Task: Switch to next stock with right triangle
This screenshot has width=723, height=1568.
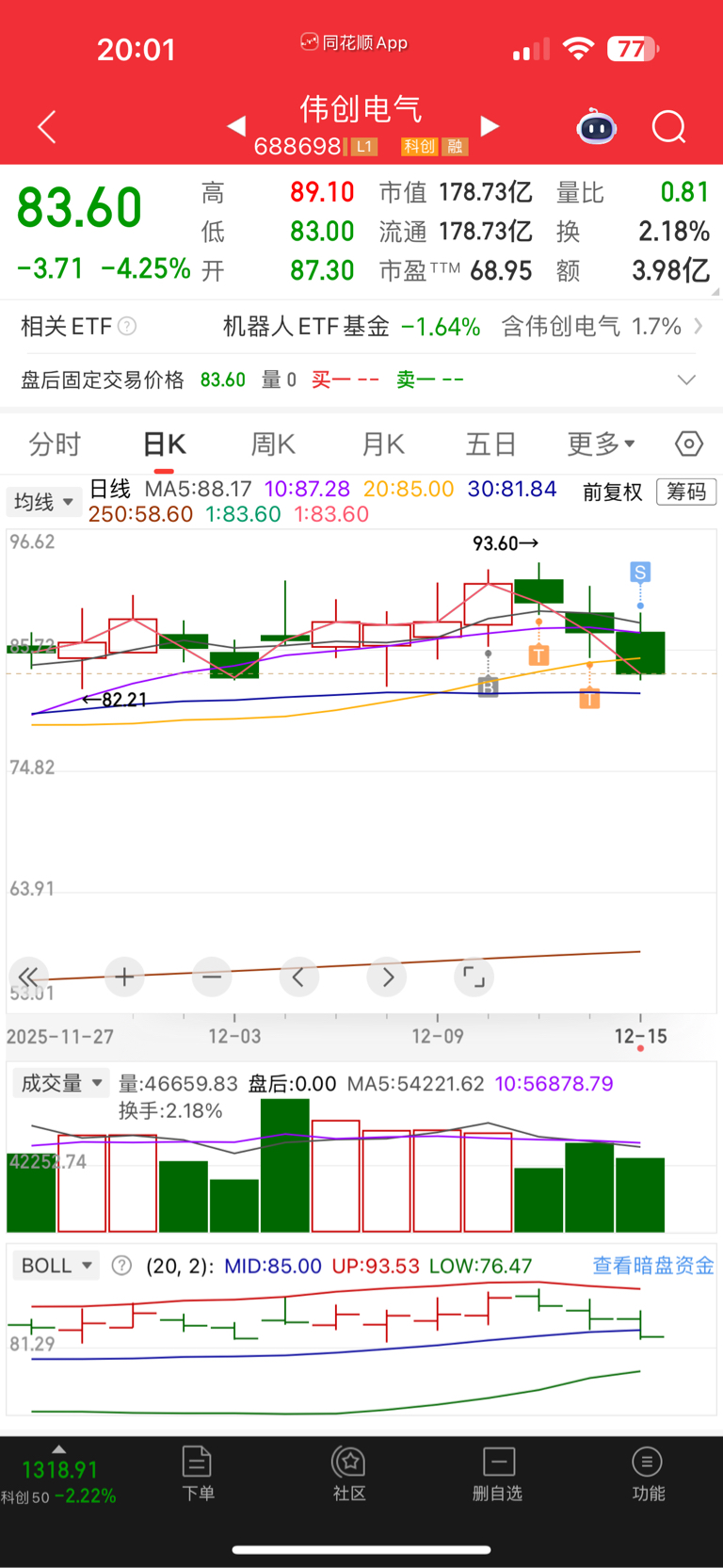Action: tap(490, 125)
